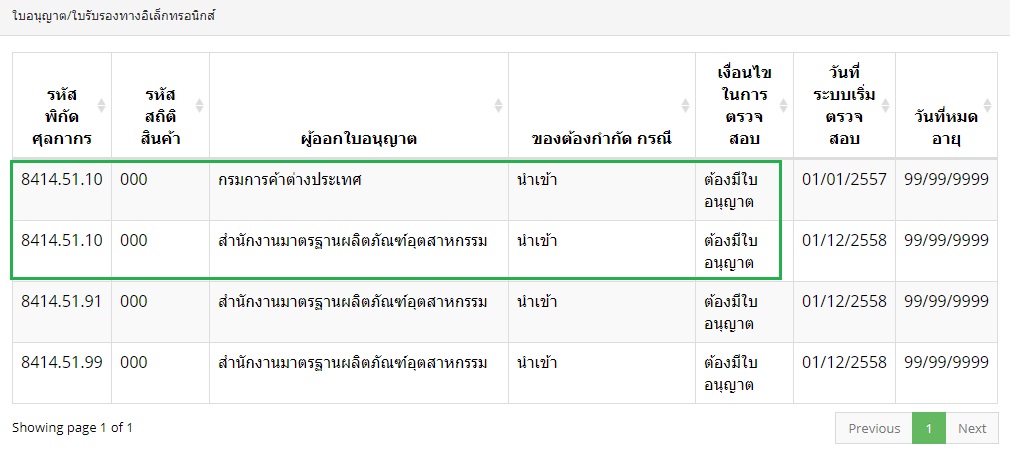Image resolution: width=1010 pixels, height=451 pixels.
Task: Click sort arrows for ผู้ออกใบอนุญาต column
Action: point(498,105)
